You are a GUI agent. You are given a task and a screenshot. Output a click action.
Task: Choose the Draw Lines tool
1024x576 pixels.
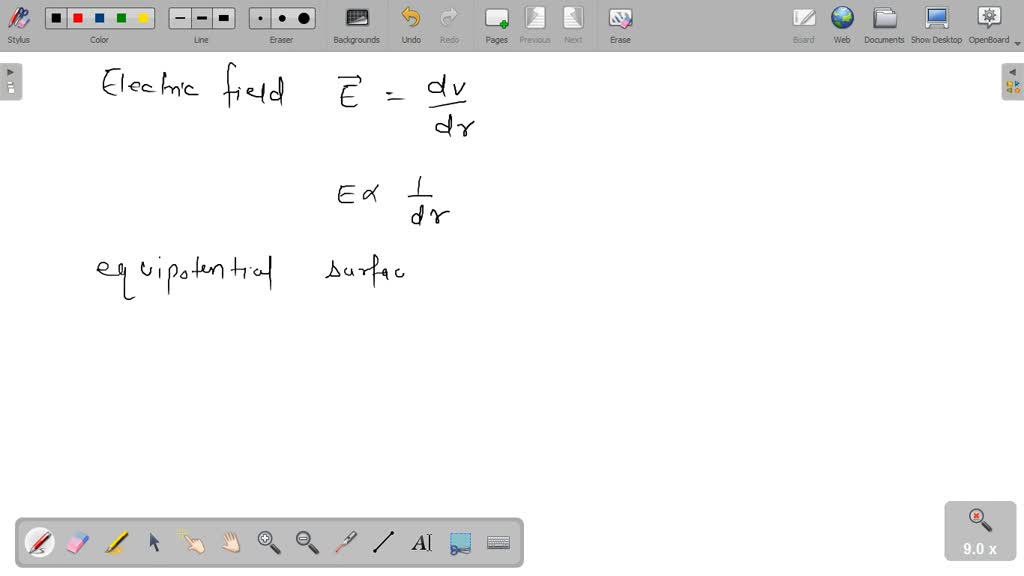pyautogui.click(x=383, y=542)
